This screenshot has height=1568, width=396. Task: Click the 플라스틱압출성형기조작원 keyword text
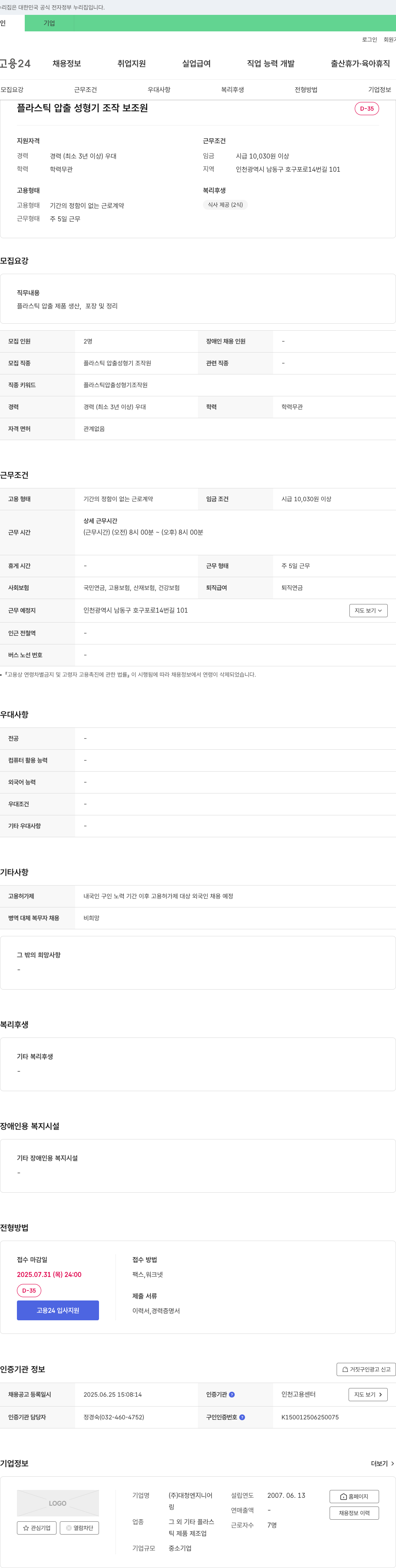click(x=115, y=385)
